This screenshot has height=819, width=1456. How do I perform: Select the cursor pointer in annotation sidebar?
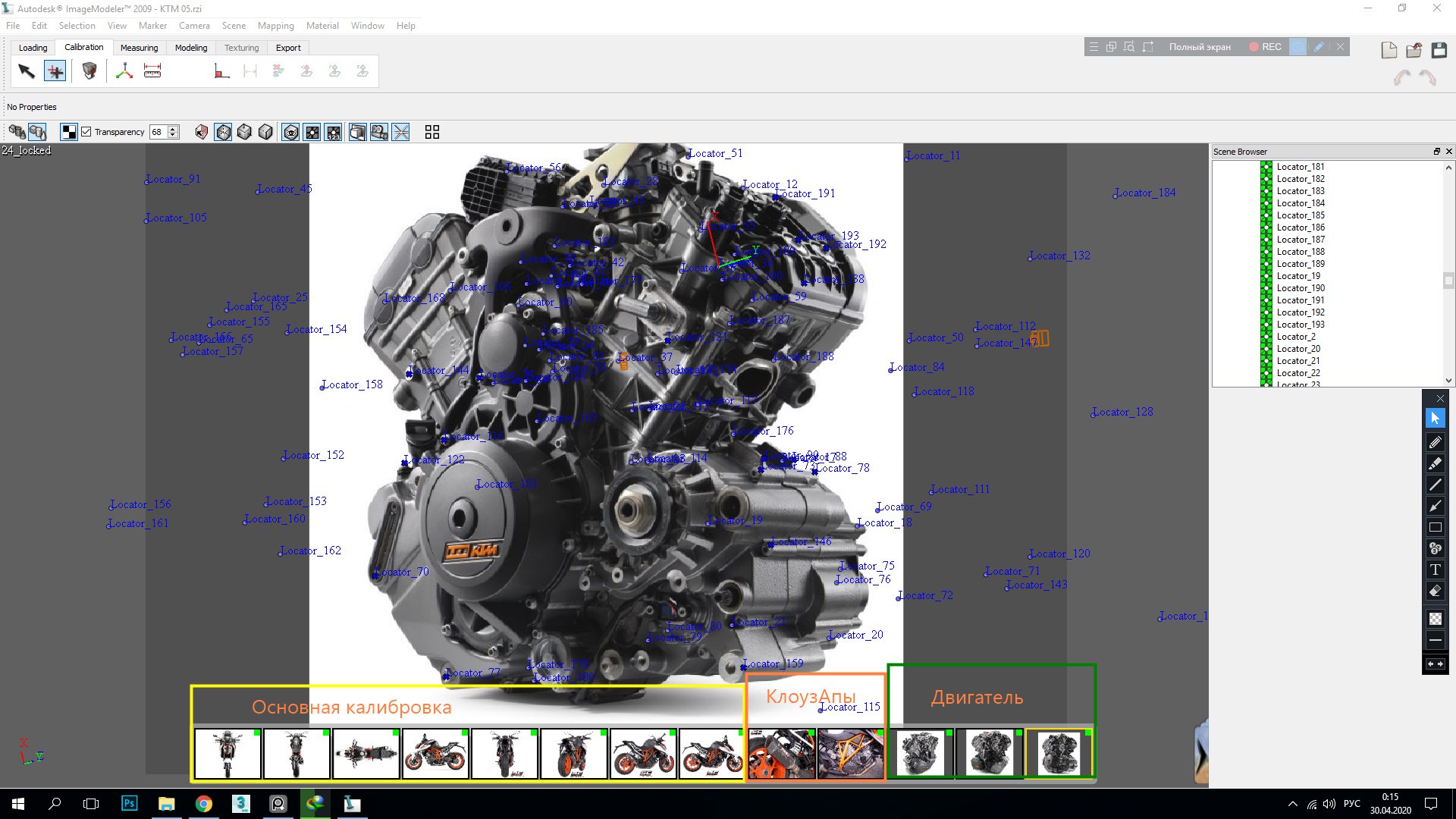tap(1435, 418)
